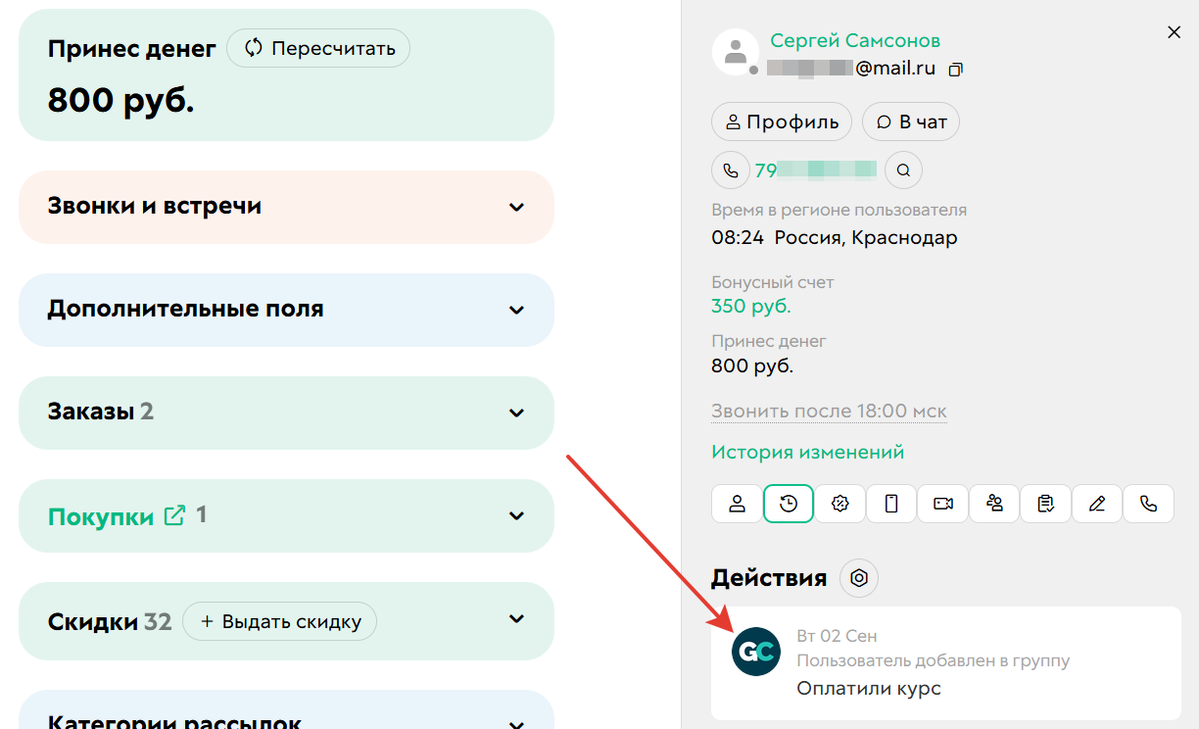Open the discounts badge icon panel
1199x729 pixels.
(x=840, y=504)
